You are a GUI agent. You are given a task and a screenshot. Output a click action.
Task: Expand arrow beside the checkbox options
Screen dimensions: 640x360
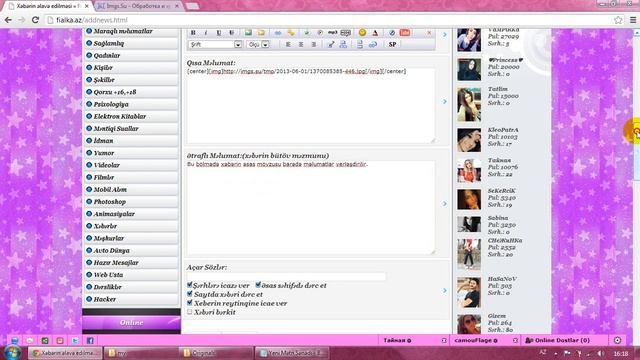[445, 290]
